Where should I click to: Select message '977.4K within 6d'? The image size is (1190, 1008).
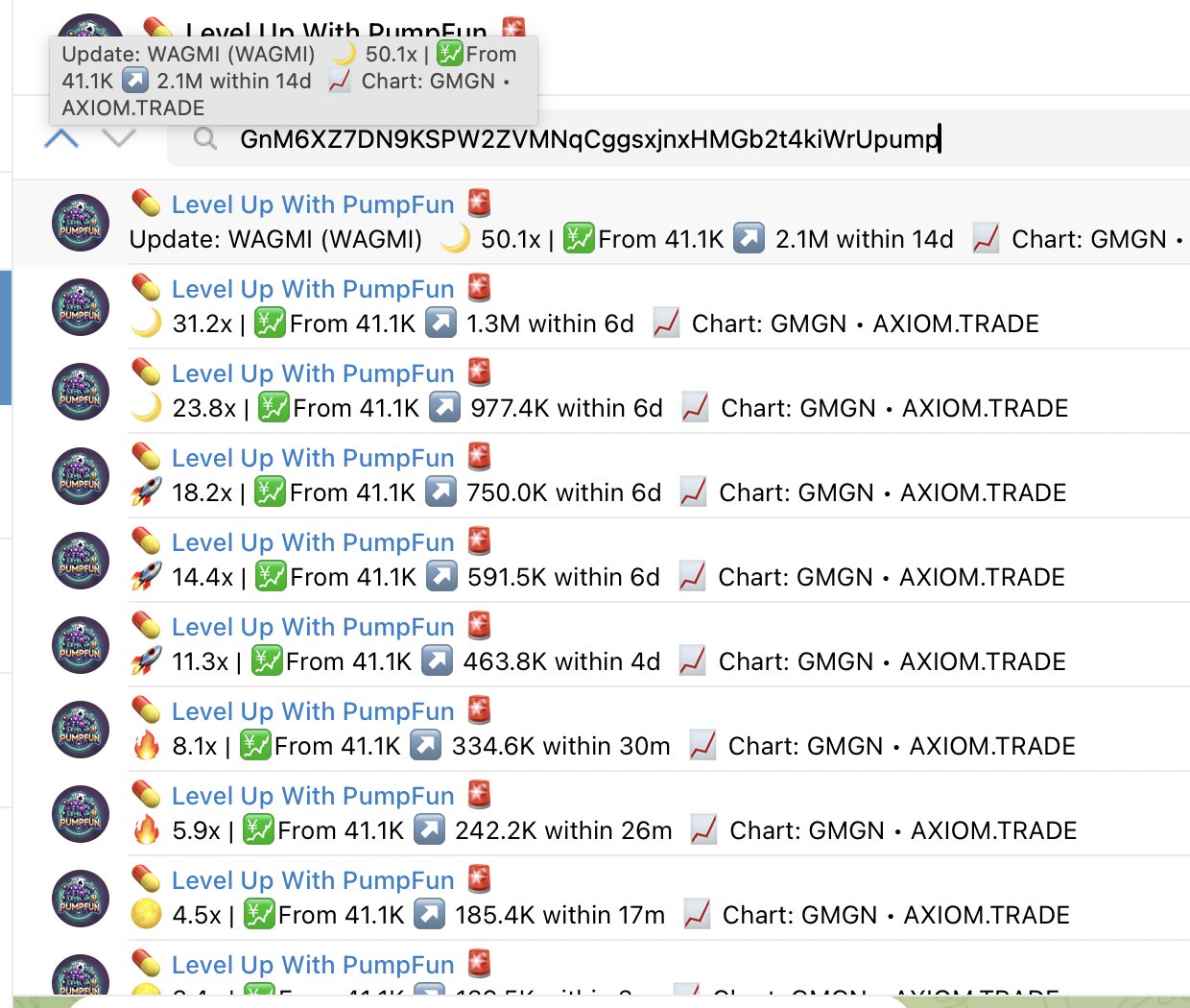coord(566,408)
